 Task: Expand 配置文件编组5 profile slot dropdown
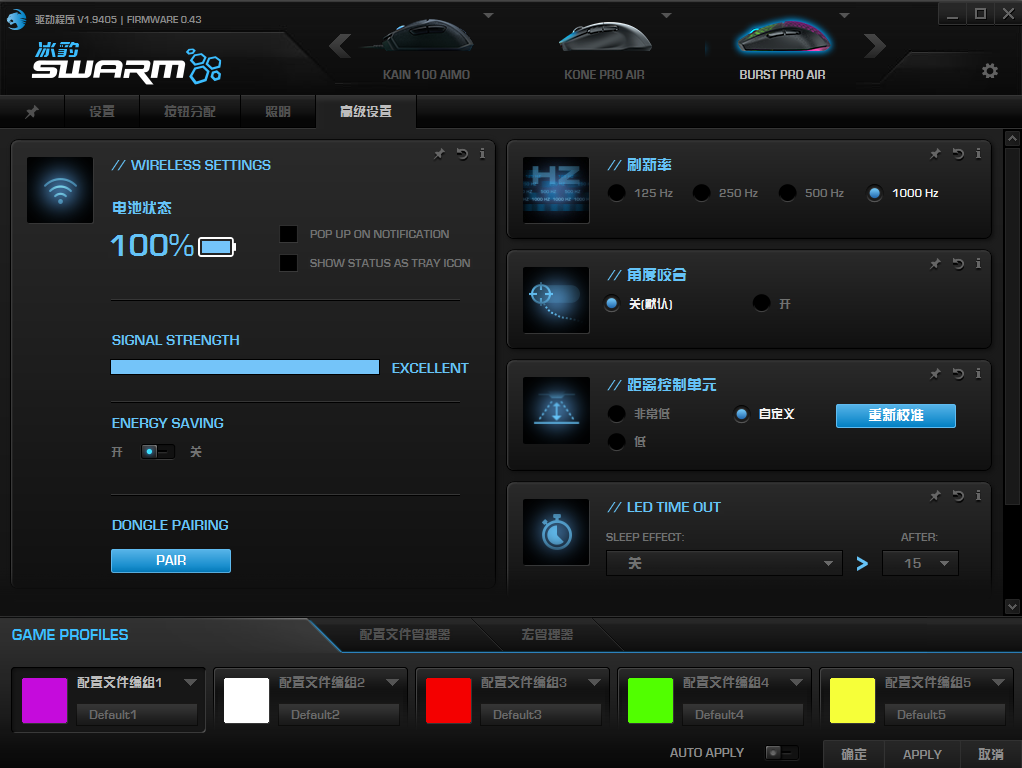pos(999,682)
